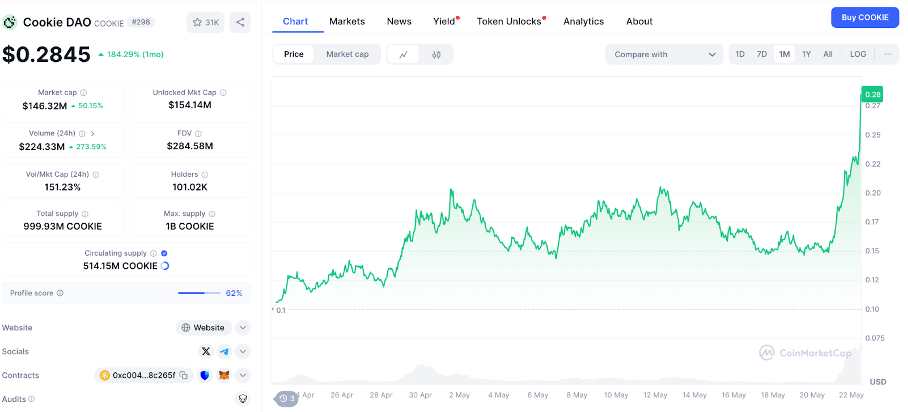Switch to candlestick chart view
The width and height of the screenshot is (908, 412).
436,54
